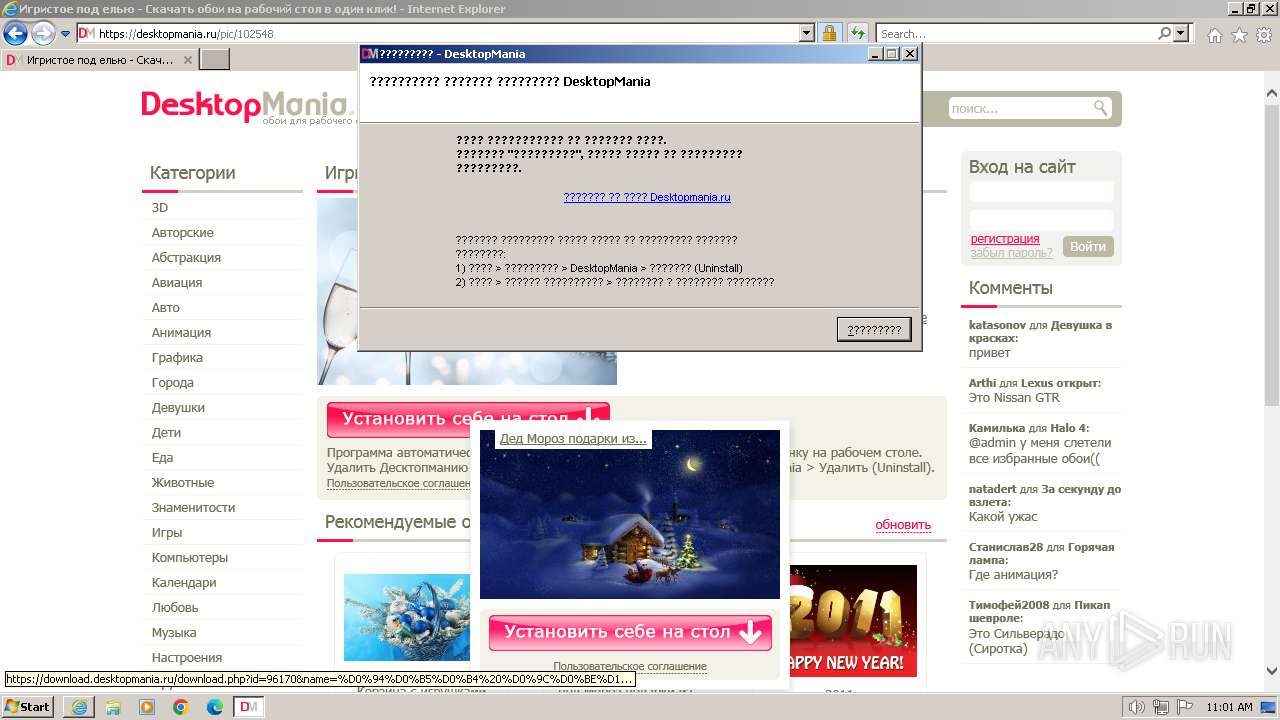Click the login username field
The image size is (1280, 720).
pyautogui.click(x=1041, y=192)
